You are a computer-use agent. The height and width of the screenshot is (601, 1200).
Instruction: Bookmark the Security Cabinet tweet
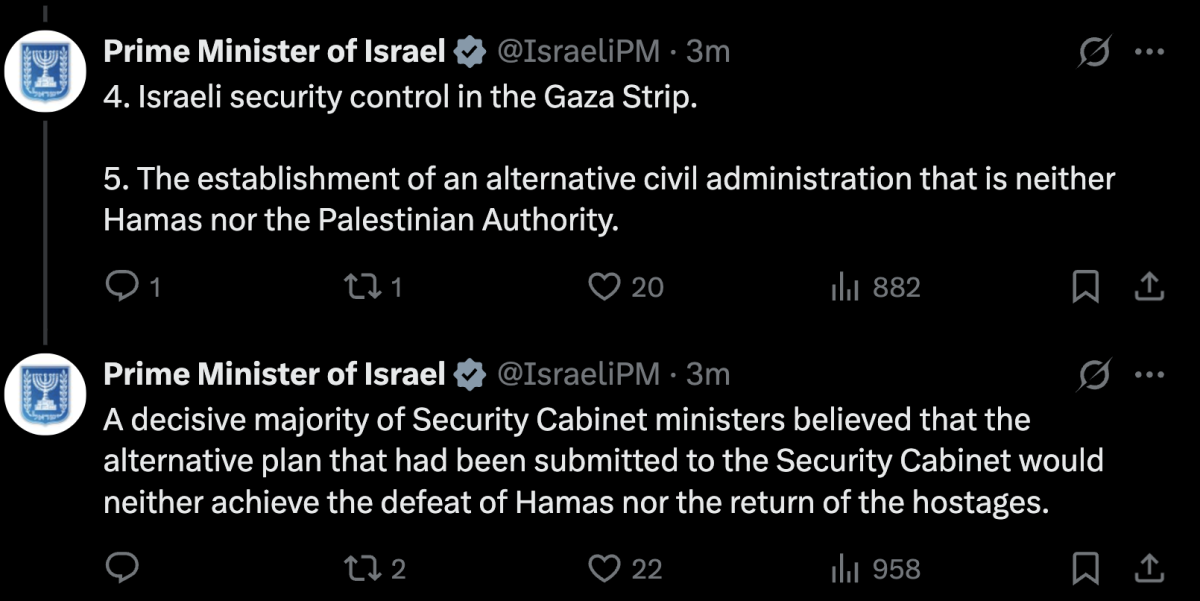(x=1085, y=569)
